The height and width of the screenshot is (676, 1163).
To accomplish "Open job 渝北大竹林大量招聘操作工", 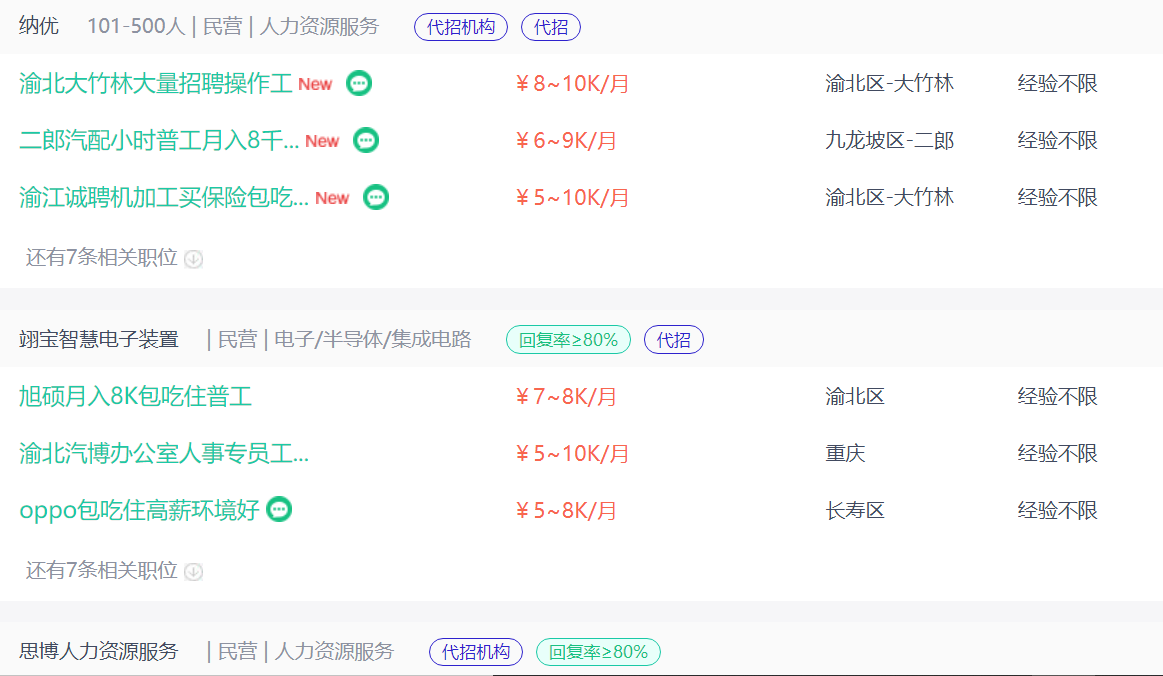I will [155, 84].
